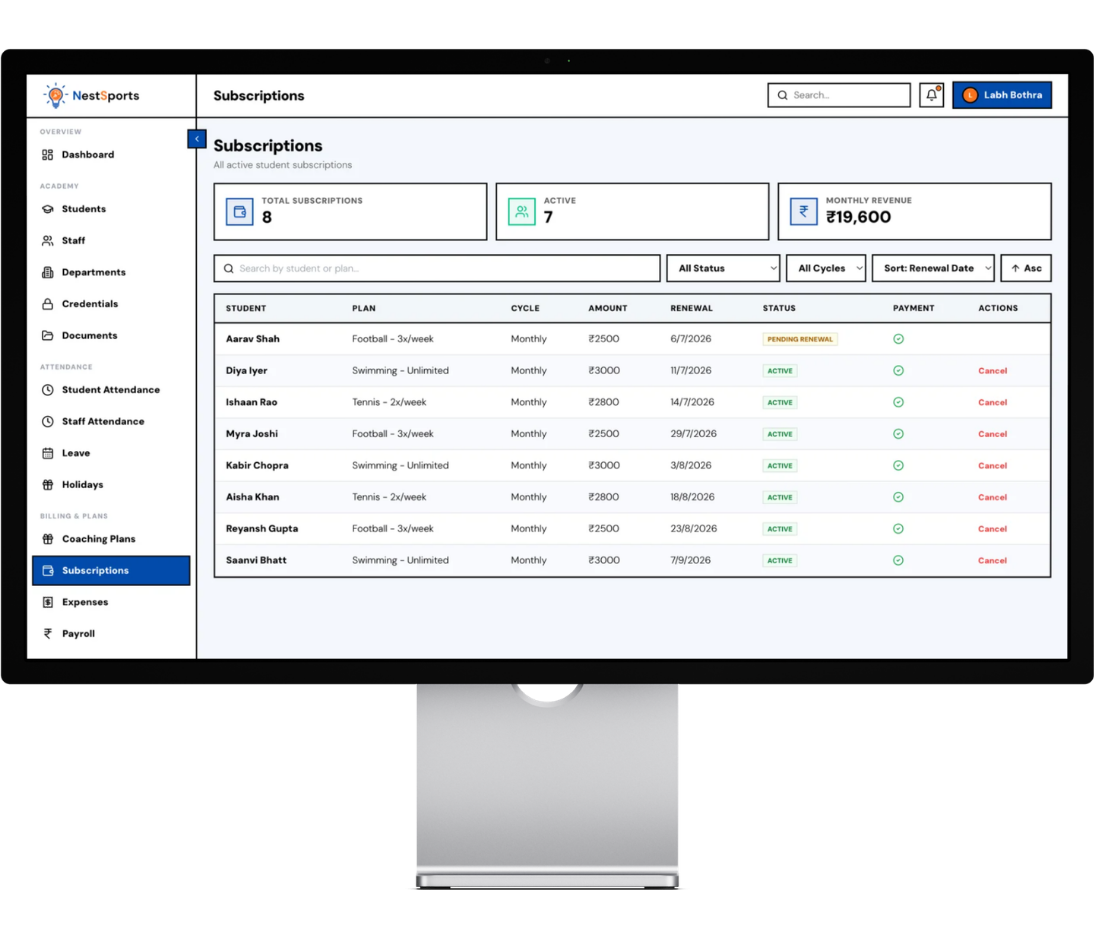Click the Student Attendance clock icon
Viewport: 1094px width, 938px height.
click(x=47, y=389)
